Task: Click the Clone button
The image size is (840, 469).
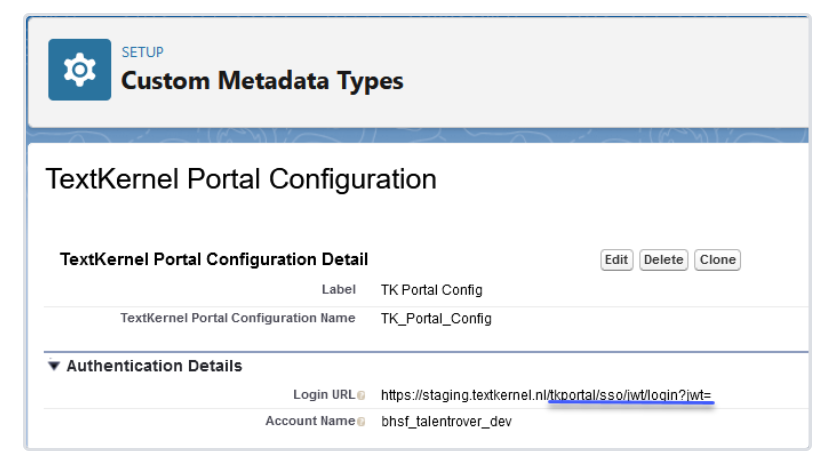Action: 717,260
